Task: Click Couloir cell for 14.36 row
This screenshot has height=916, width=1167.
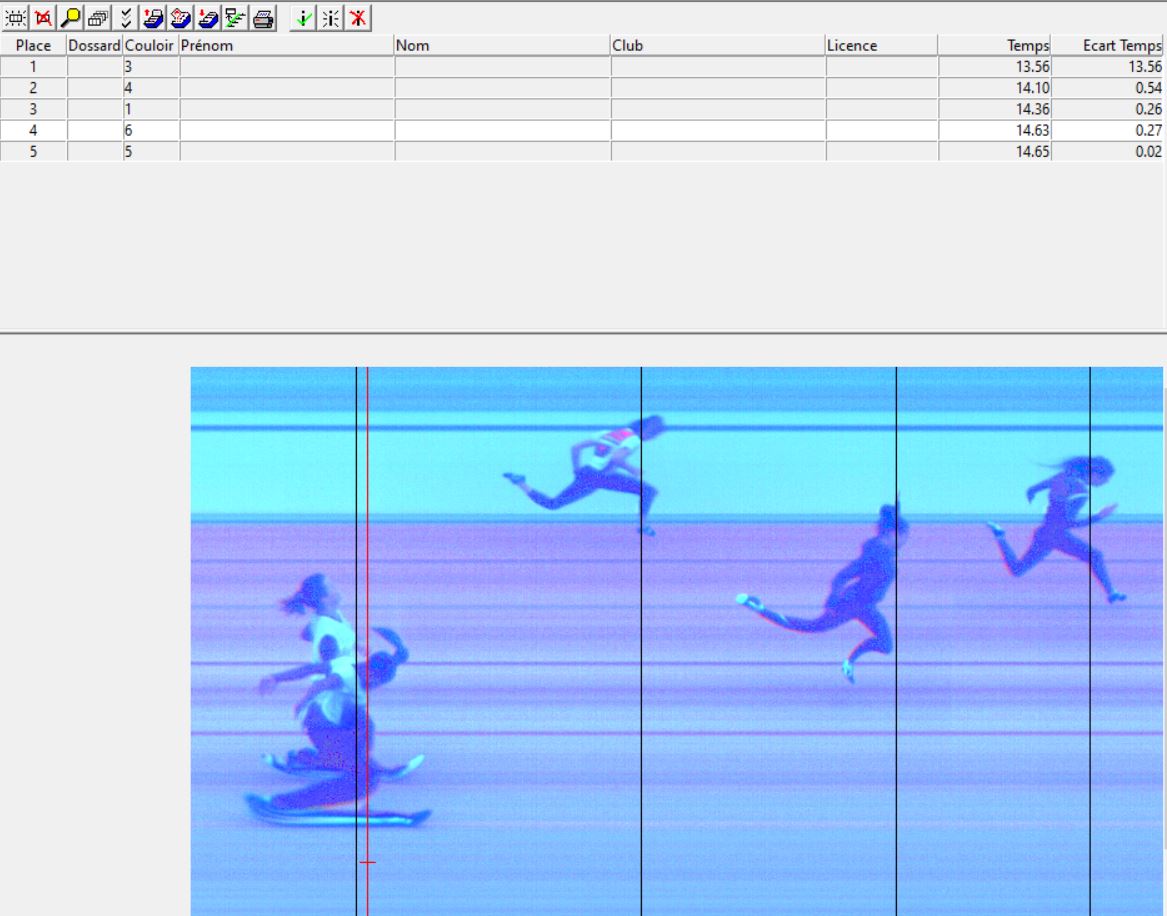Action: [151, 109]
